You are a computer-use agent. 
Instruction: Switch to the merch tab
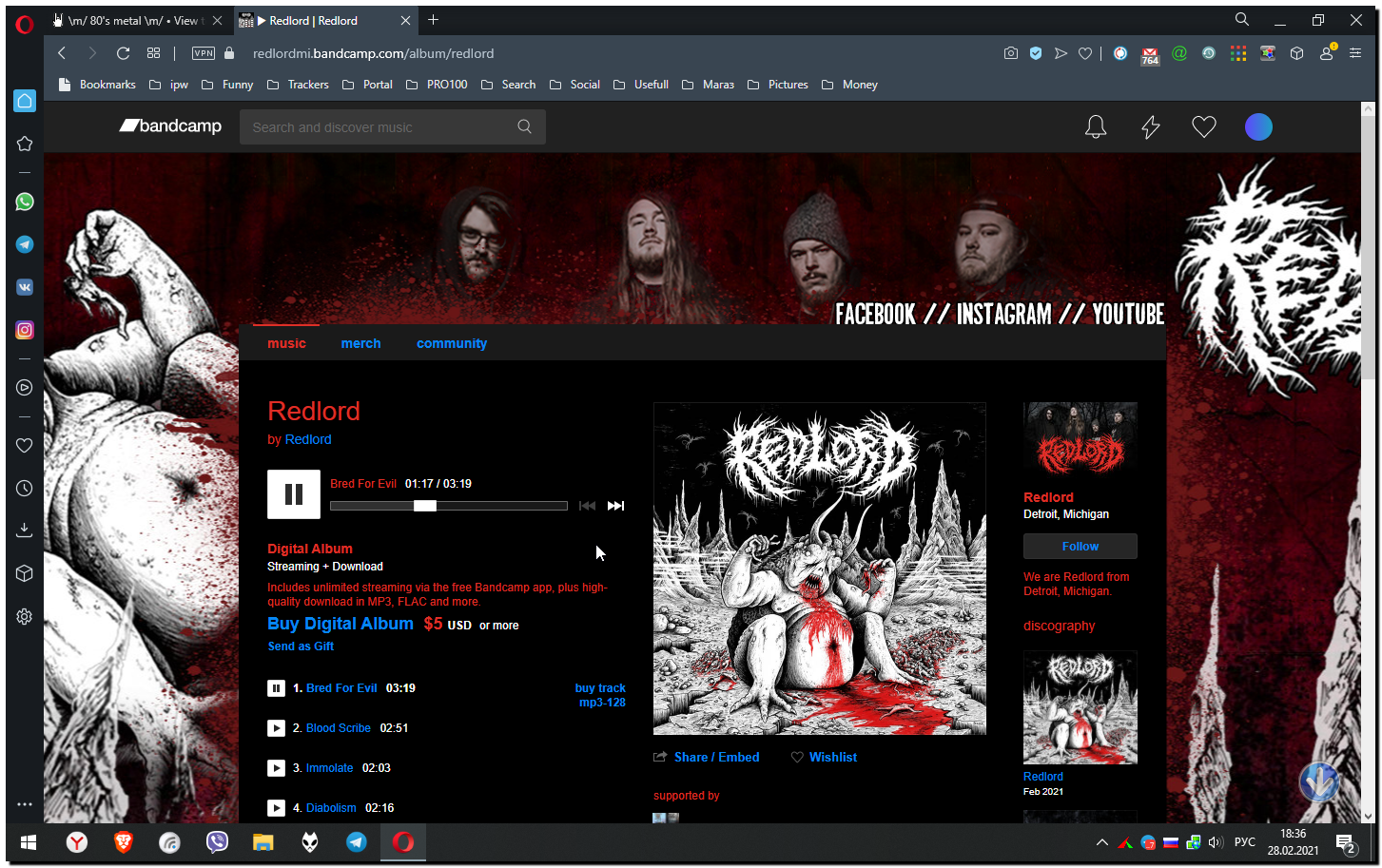click(360, 343)
